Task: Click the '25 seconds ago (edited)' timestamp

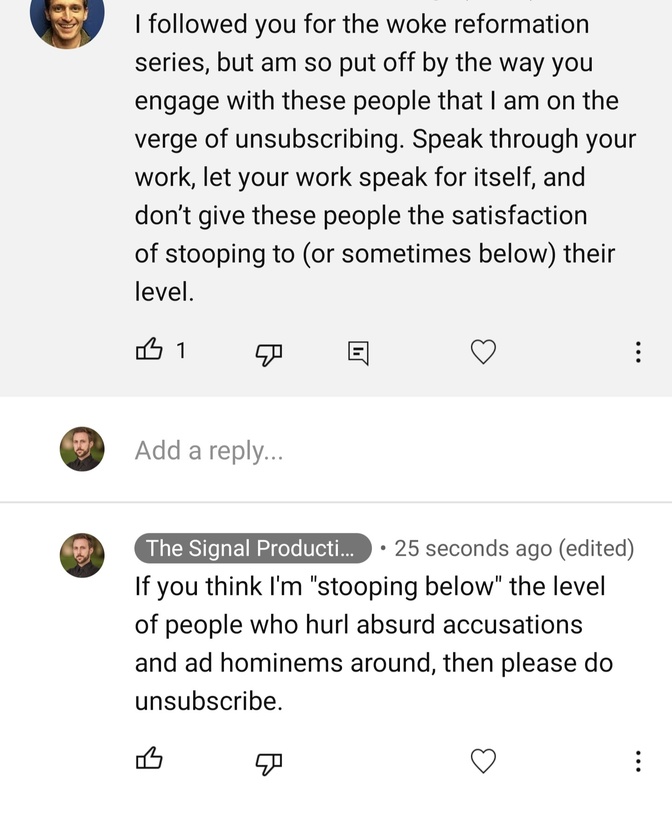Action: tap(514, 548)
